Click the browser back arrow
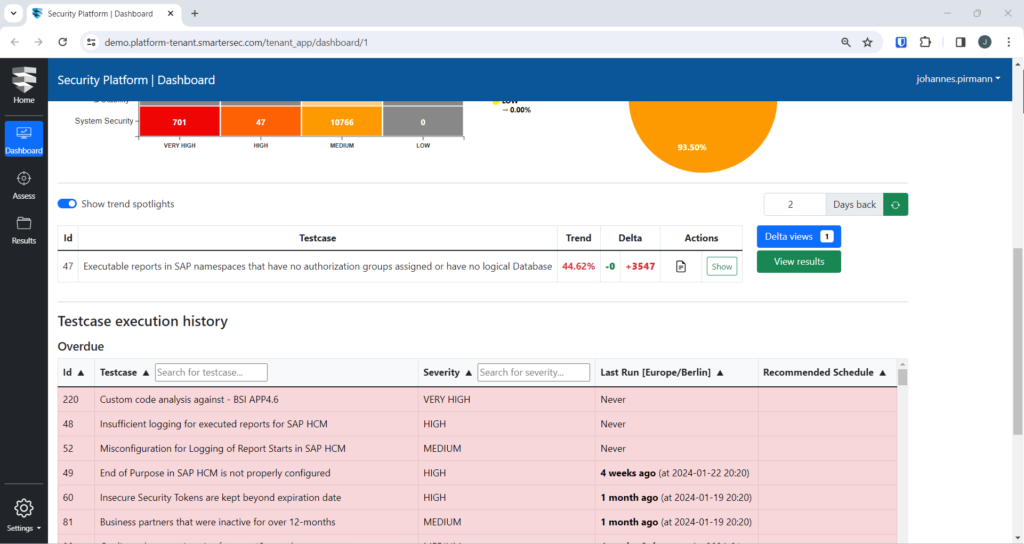Image resolution: width=1024 pixels, height=544 pixels. tap(15, 42)
